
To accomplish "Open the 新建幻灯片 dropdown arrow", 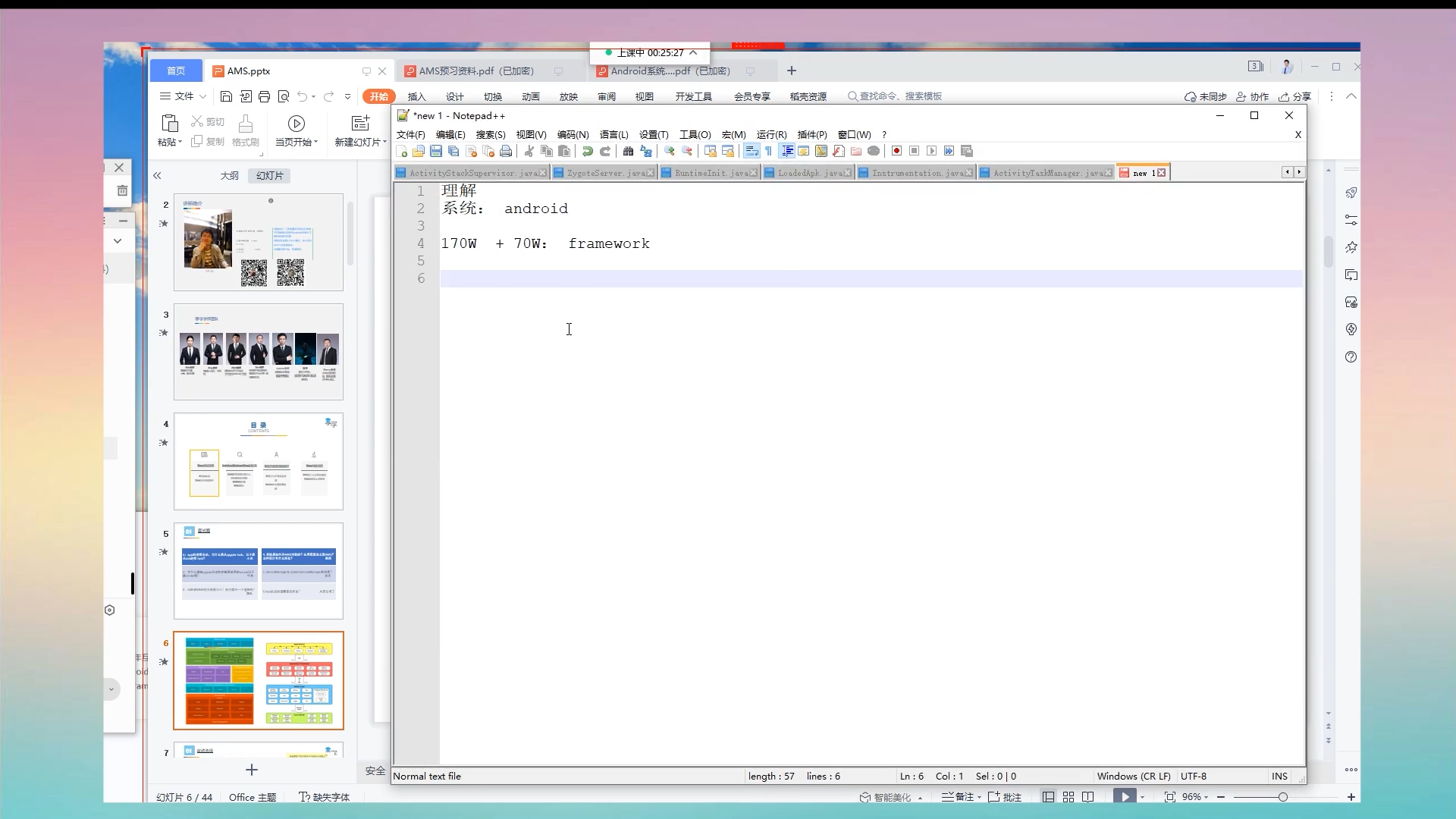I will coord(384,143).
